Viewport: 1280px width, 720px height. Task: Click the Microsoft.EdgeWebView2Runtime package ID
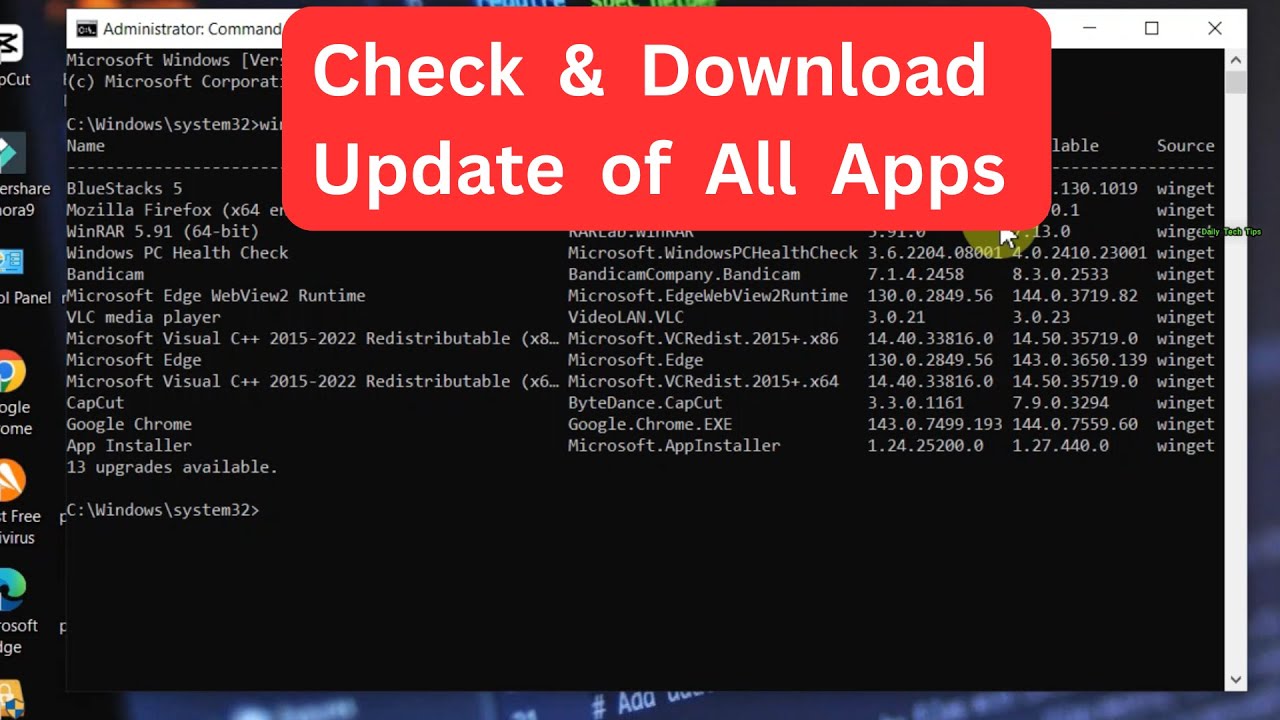[708, 296]
